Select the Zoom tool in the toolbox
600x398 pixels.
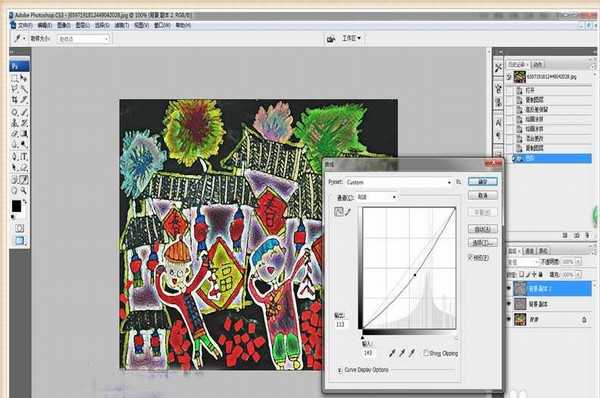pyautogui.click(x=24, y=190)
